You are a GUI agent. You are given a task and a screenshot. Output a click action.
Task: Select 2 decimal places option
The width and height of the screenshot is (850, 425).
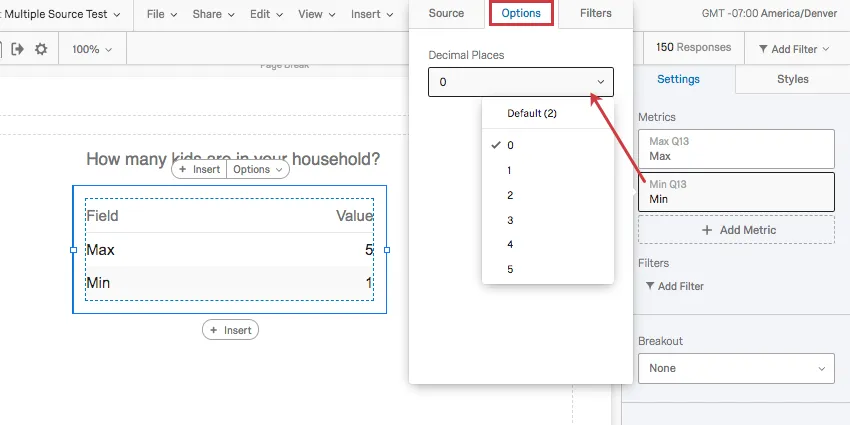pyautogui.click(x=548, y=195)
